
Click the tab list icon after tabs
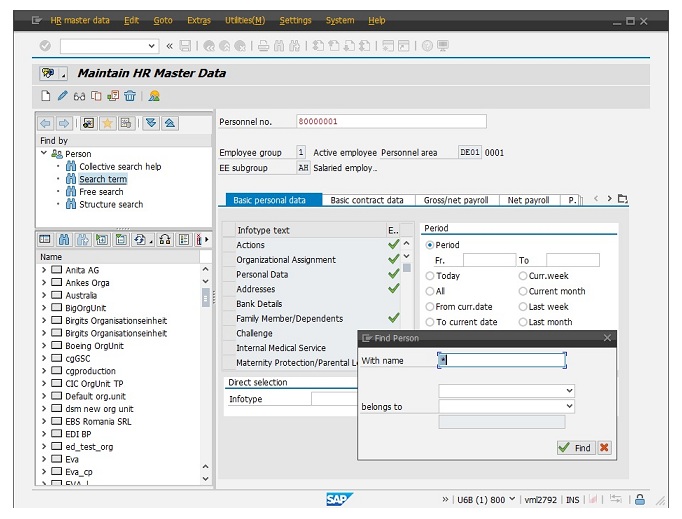pyautogui.click(x=623, y=199)
